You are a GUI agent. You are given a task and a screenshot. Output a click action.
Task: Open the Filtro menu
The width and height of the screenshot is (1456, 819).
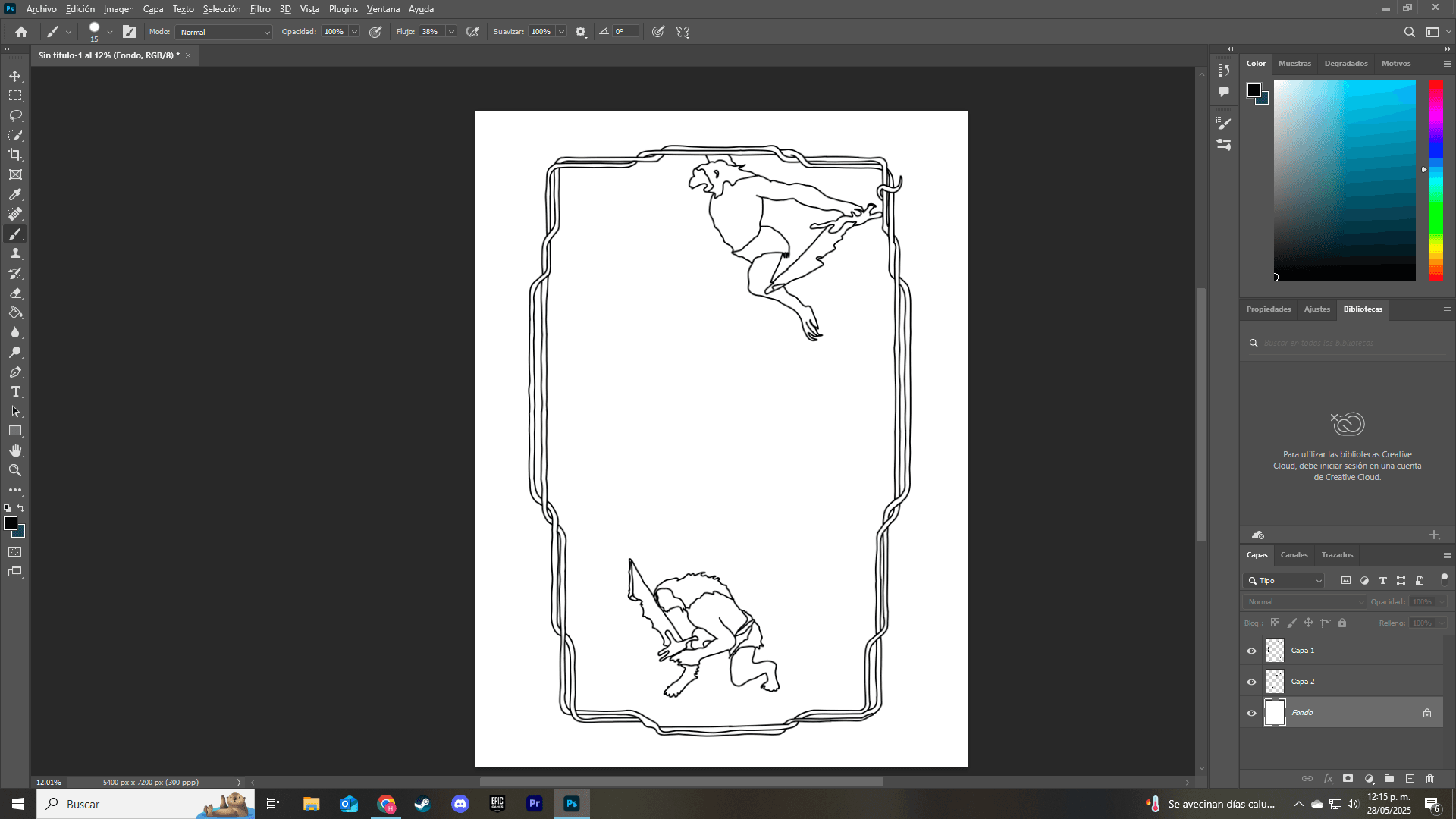260,9
